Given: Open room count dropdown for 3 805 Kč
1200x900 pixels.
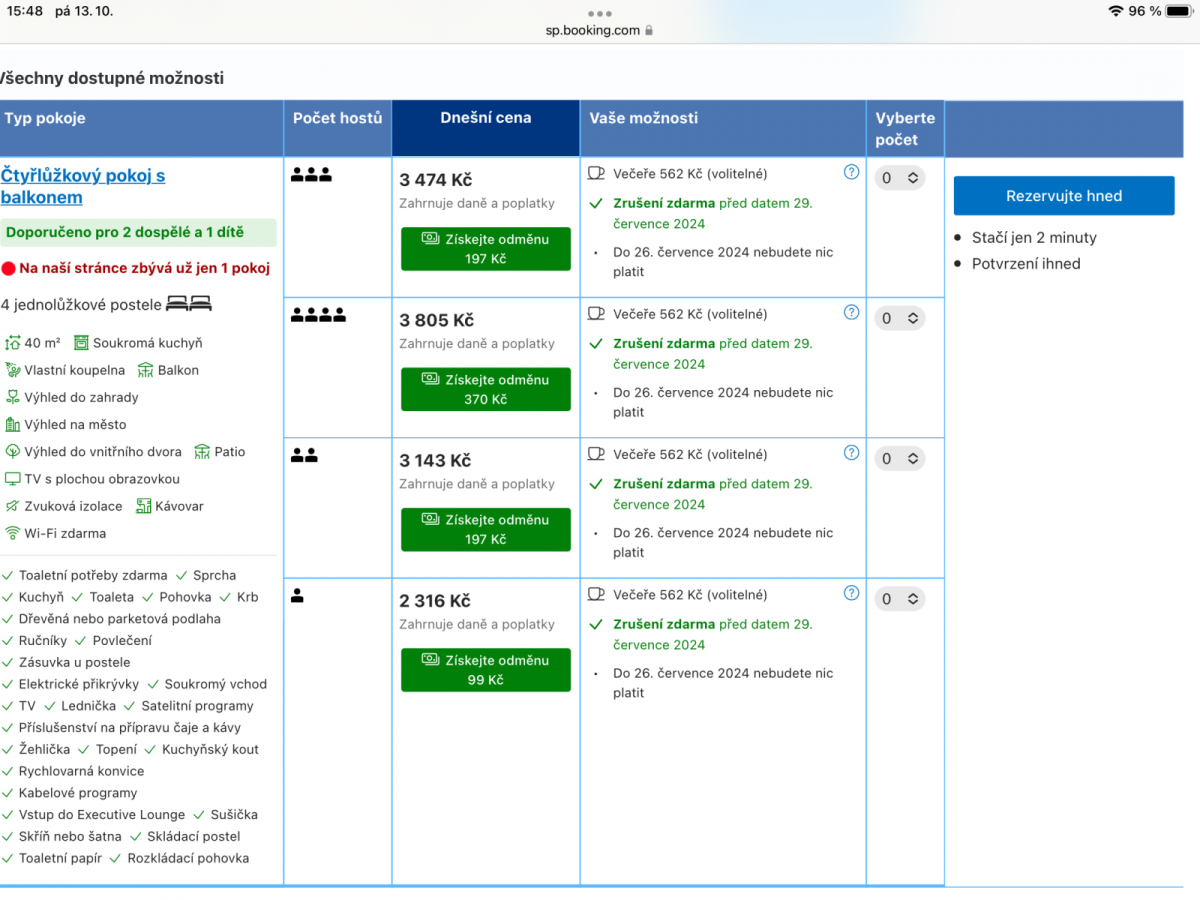Looking at the screenshot, I should point(899,318).
